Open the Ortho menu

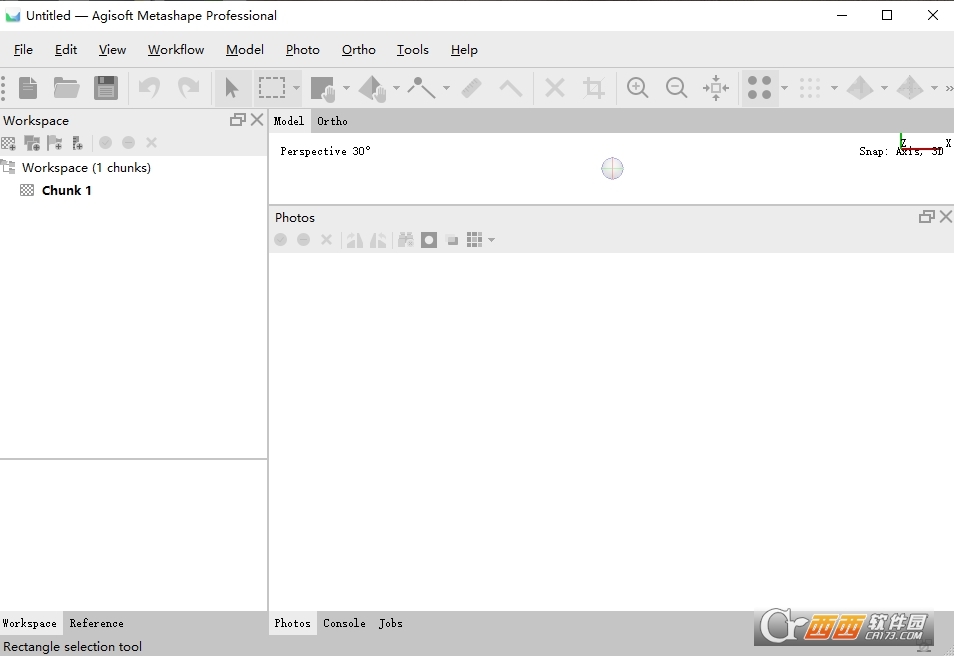(x=358, y=50)
